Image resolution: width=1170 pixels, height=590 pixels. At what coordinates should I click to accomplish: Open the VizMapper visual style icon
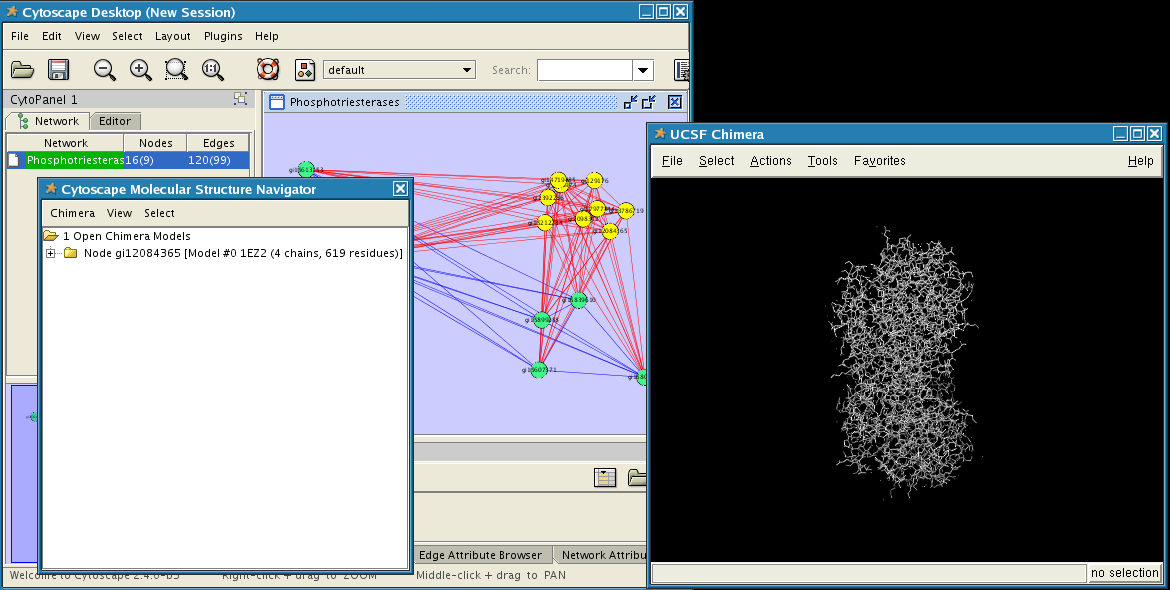click(x=305, y=70)
